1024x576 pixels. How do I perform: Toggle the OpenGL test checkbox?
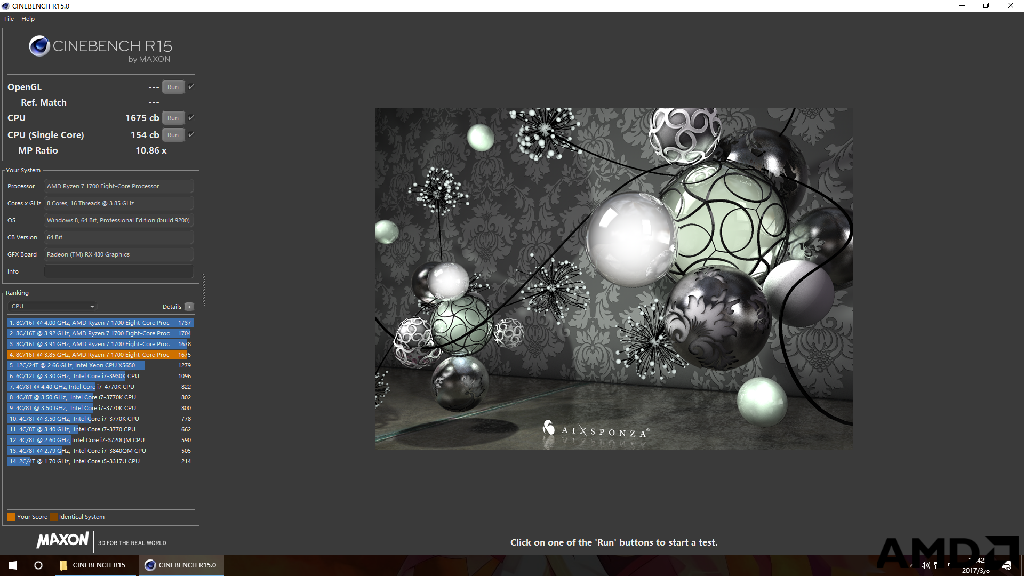click(191, 86)
